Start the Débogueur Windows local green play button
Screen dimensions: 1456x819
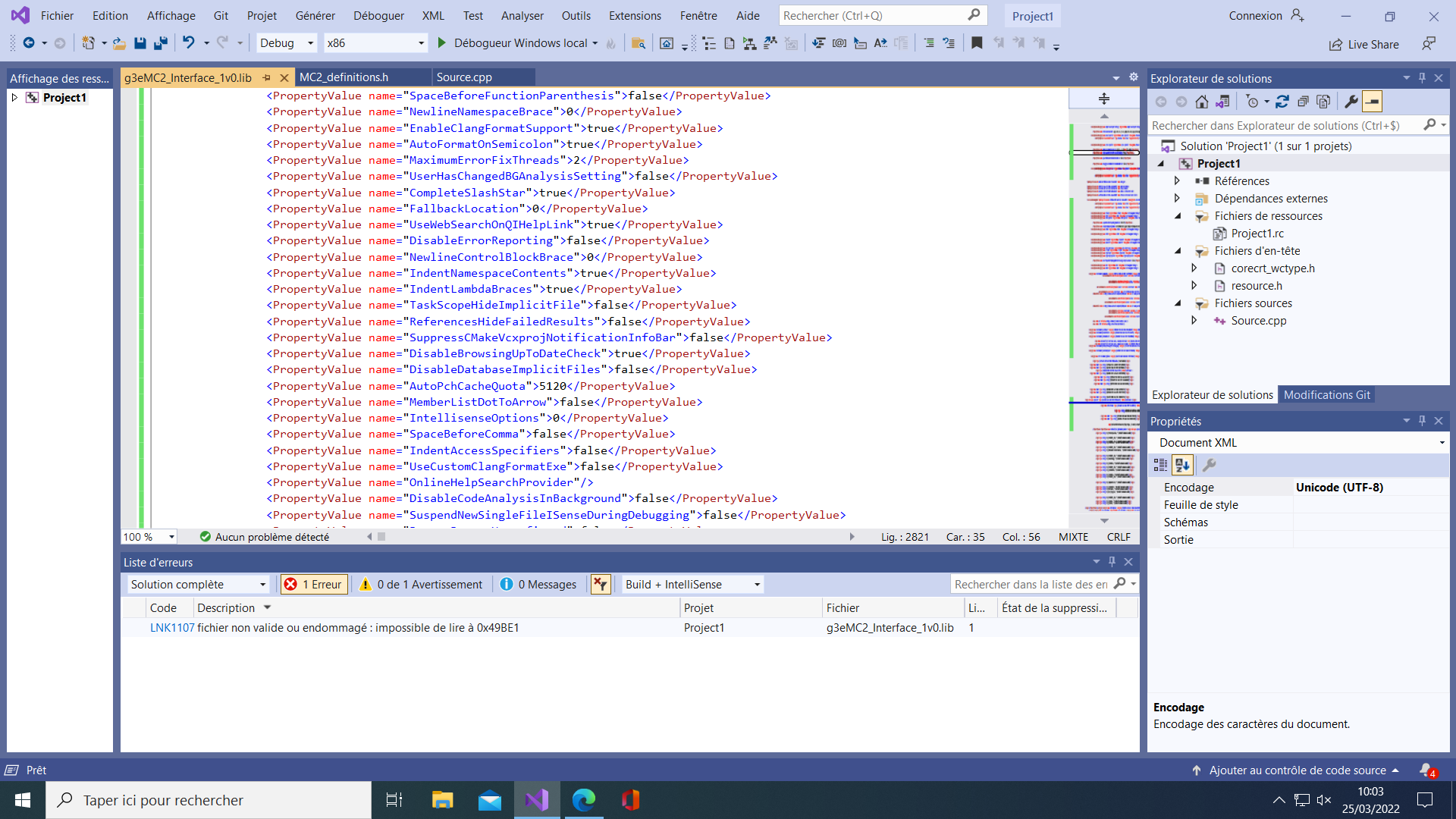(441, 43)
